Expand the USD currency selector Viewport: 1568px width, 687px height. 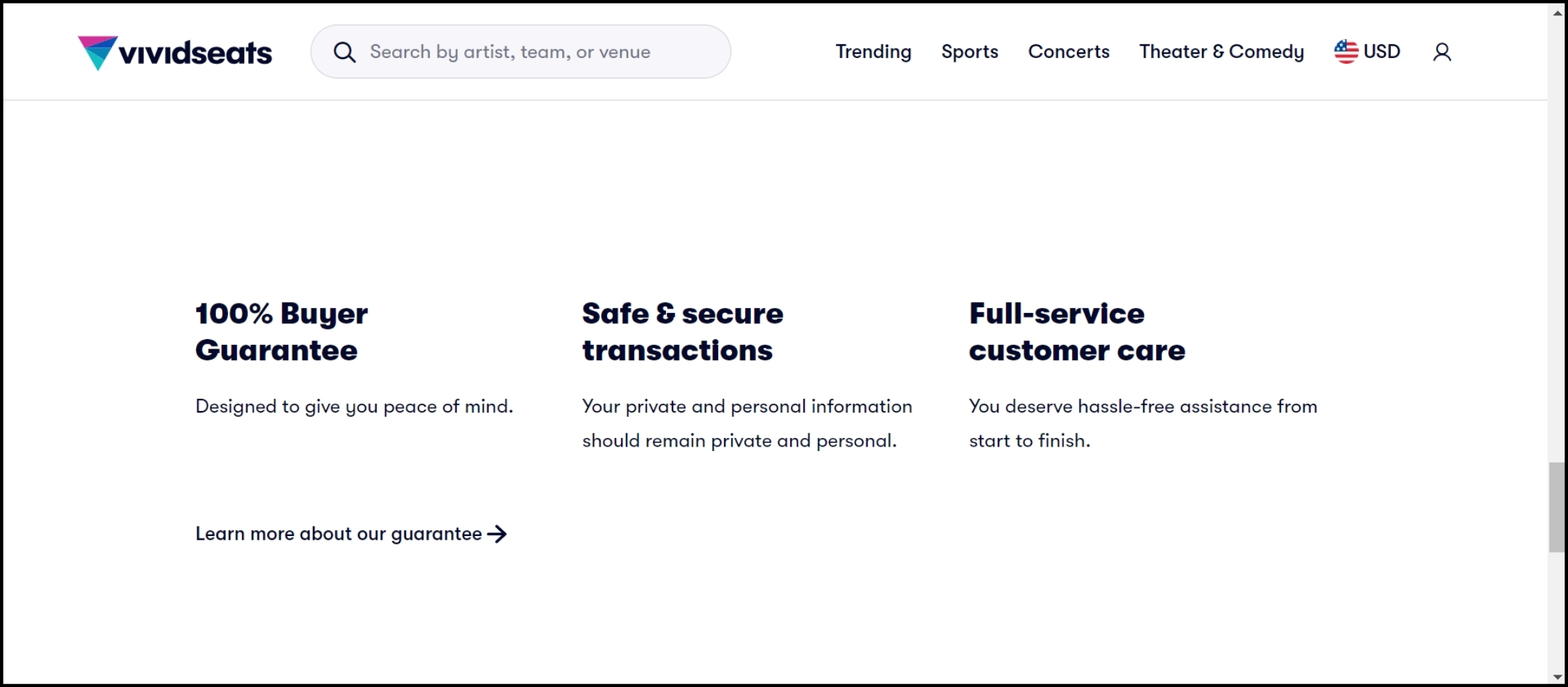pyautogui.click(x=1381, y=52)
